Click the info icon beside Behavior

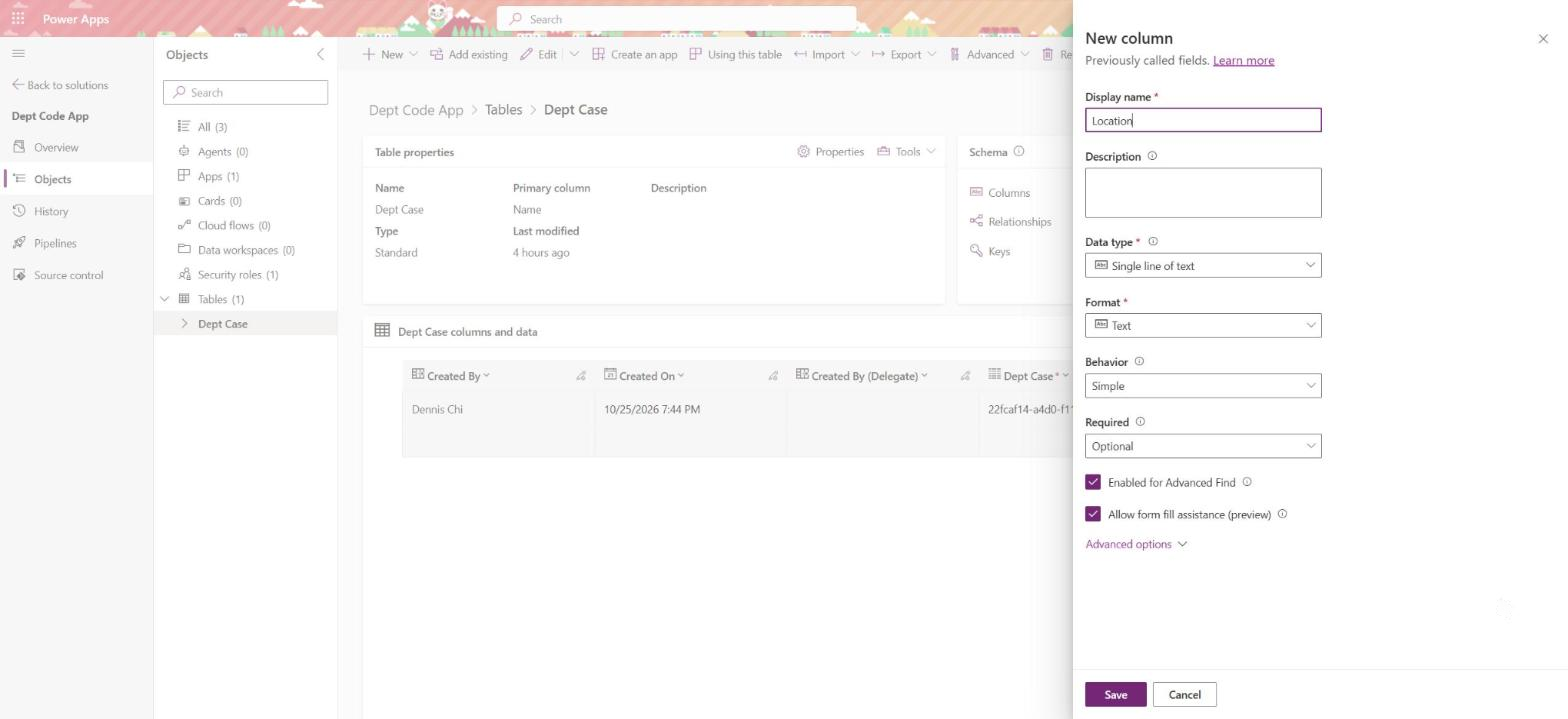pyautogui.click(x=1139, y=362)
